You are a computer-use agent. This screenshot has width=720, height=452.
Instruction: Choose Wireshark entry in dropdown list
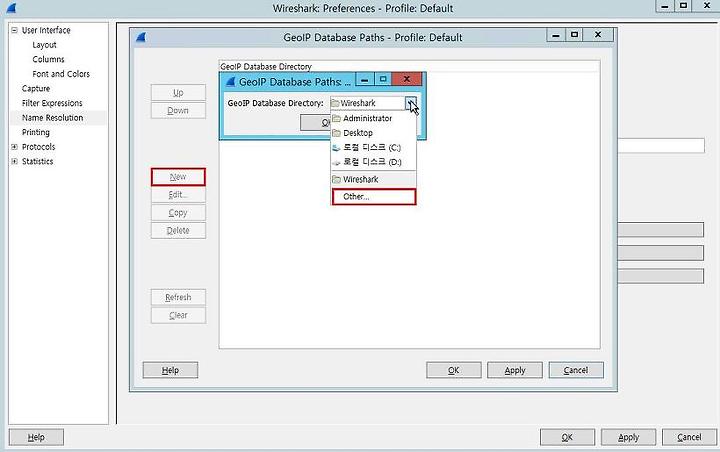pyautogui.click(x=373, y=179)
